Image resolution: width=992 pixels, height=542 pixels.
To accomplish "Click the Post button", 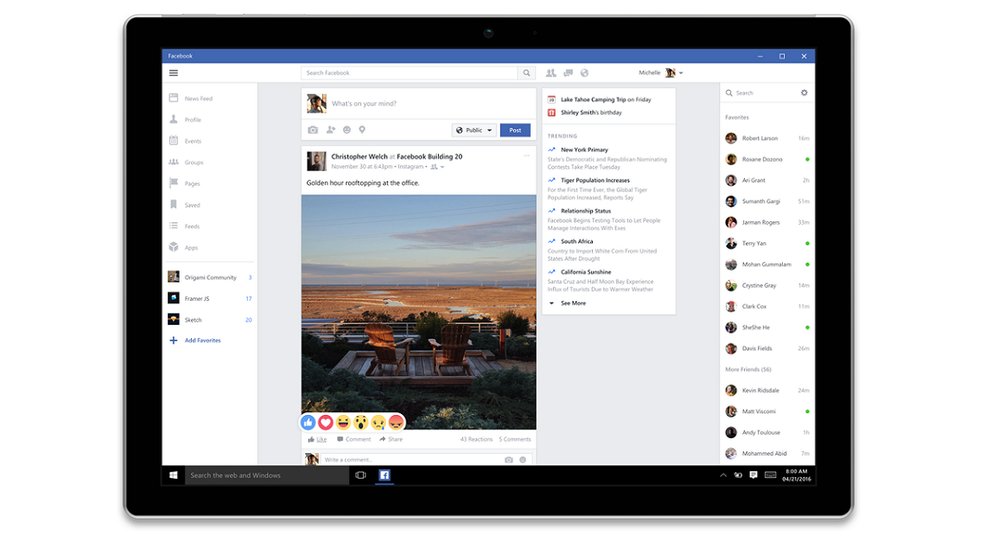I will click(515, 130).
